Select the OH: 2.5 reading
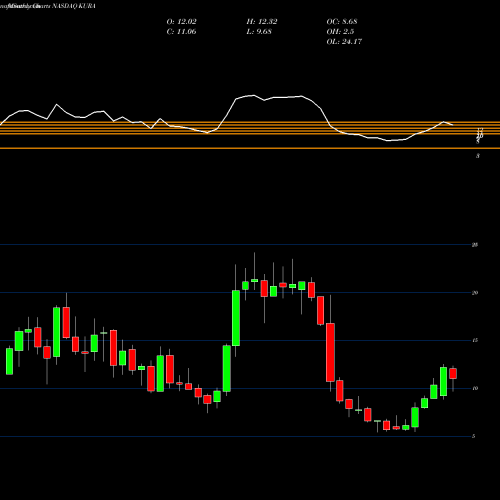The width and height of the screenshot is (500, 500). point(340,32)
